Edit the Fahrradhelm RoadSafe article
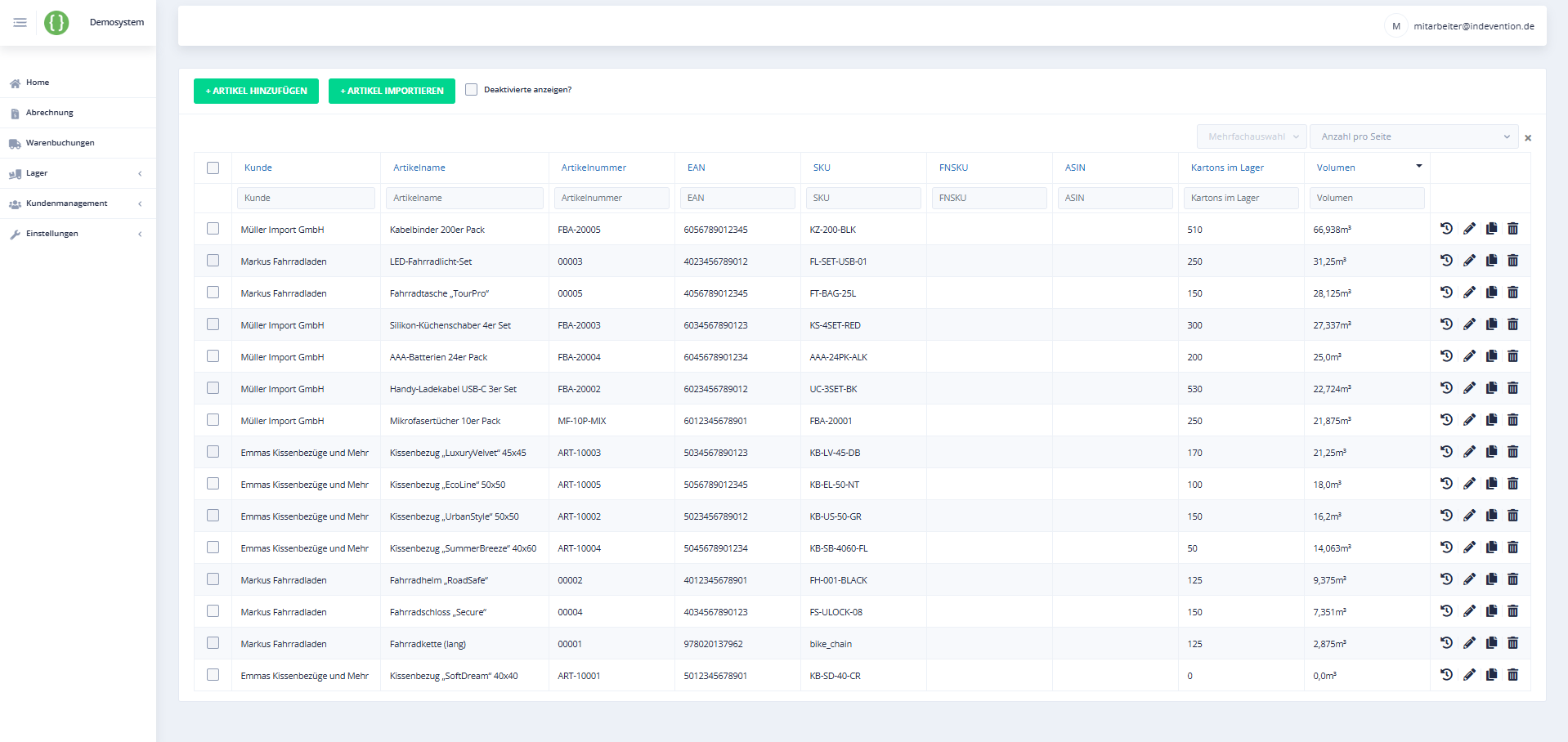Viewport: 1568px width, 742px height. pos(1469,579)
